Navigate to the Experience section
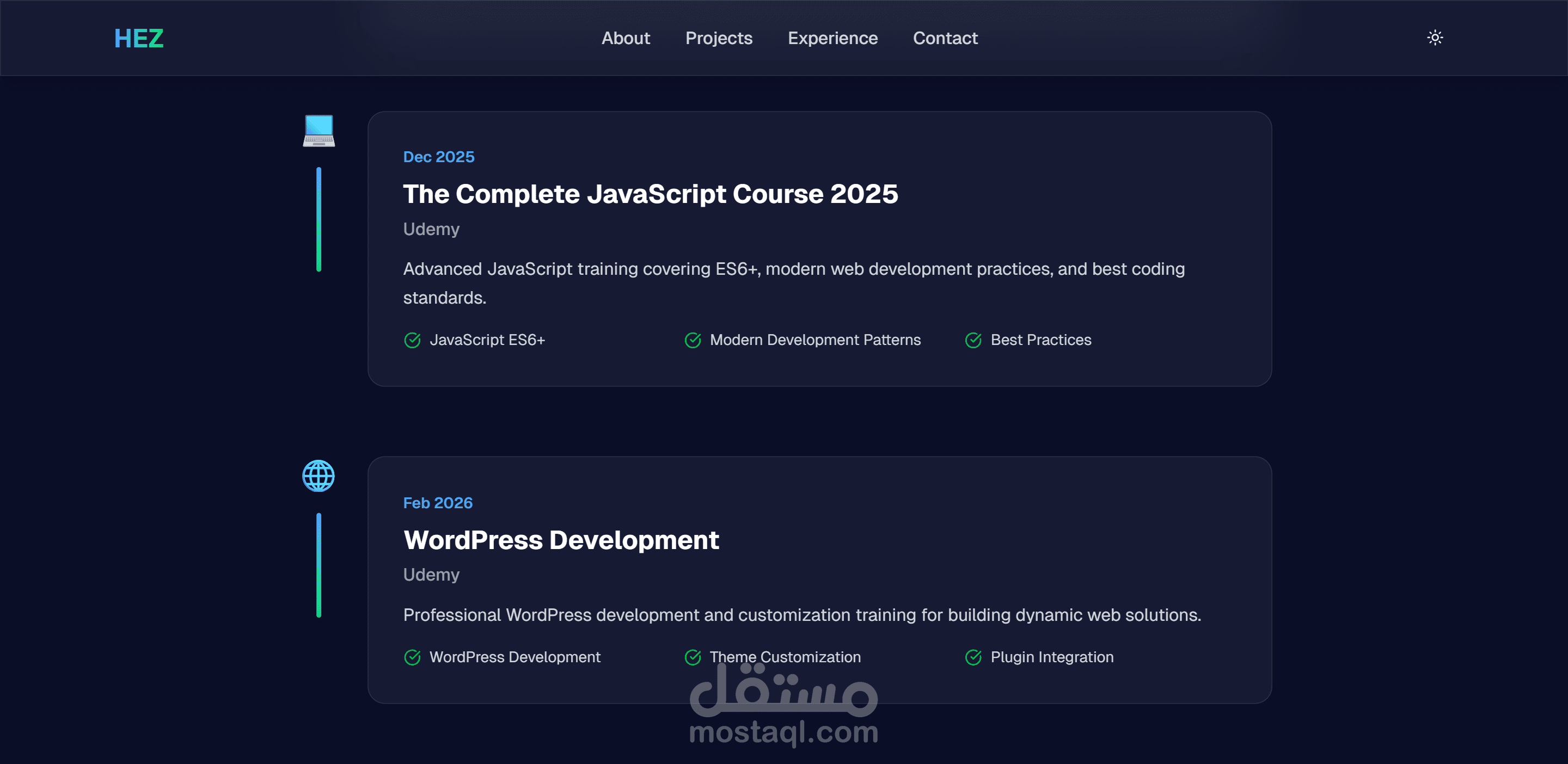 click(832, 38)
